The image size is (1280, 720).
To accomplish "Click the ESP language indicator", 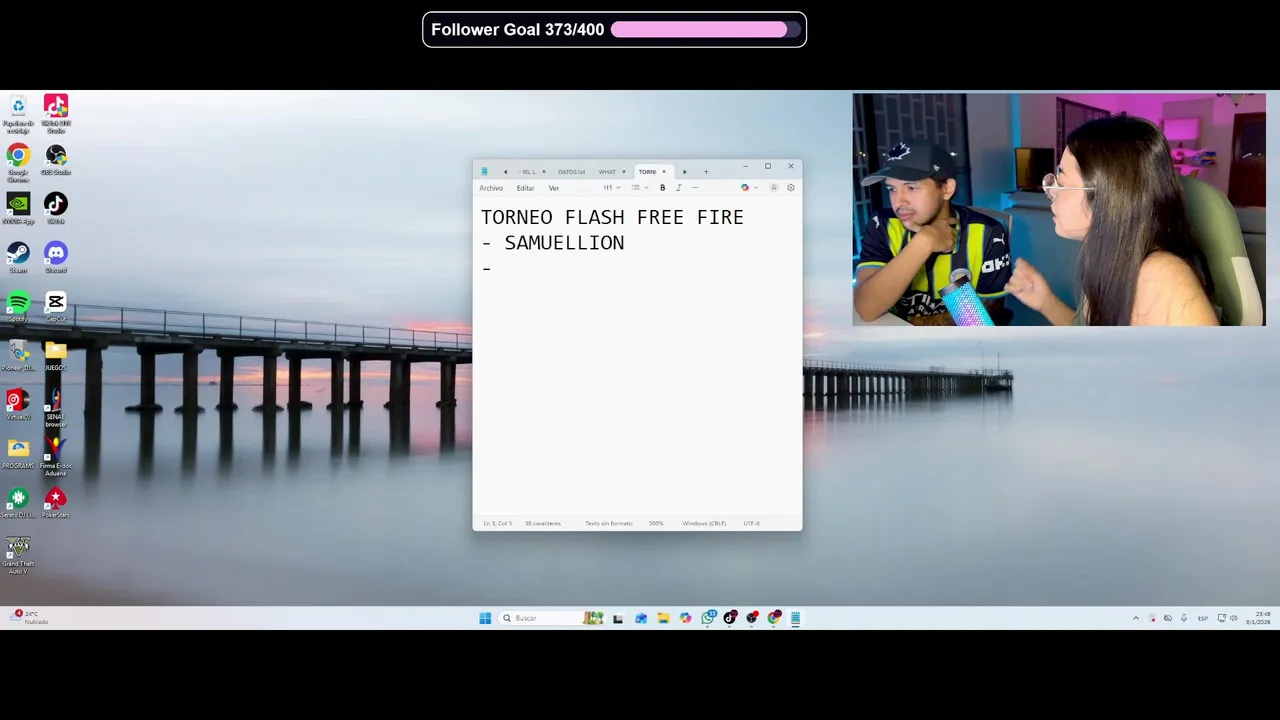I will (x=1202, y=618).
